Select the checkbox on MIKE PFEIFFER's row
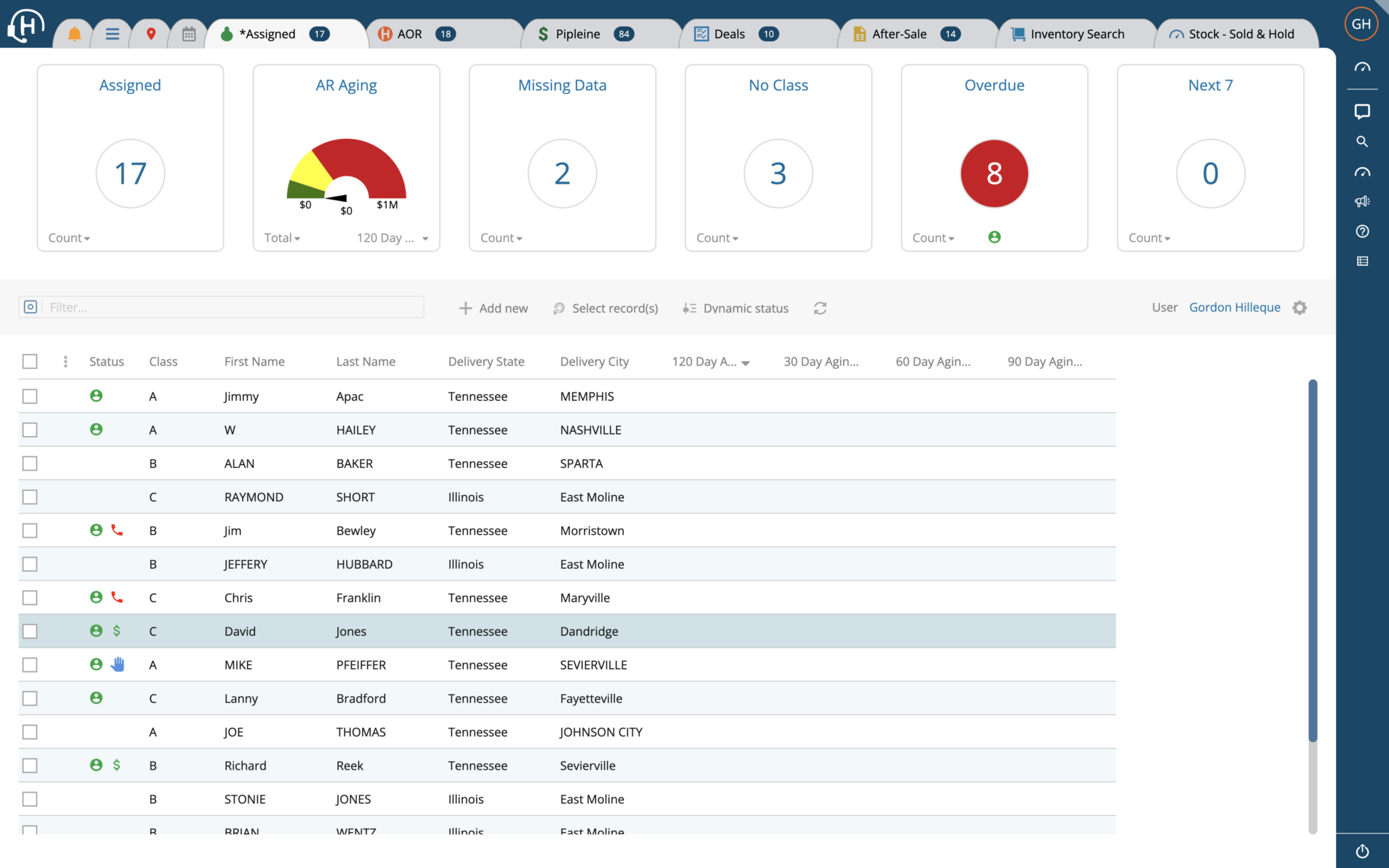This screenshot has height=868, width=1389. coord(30,665)
